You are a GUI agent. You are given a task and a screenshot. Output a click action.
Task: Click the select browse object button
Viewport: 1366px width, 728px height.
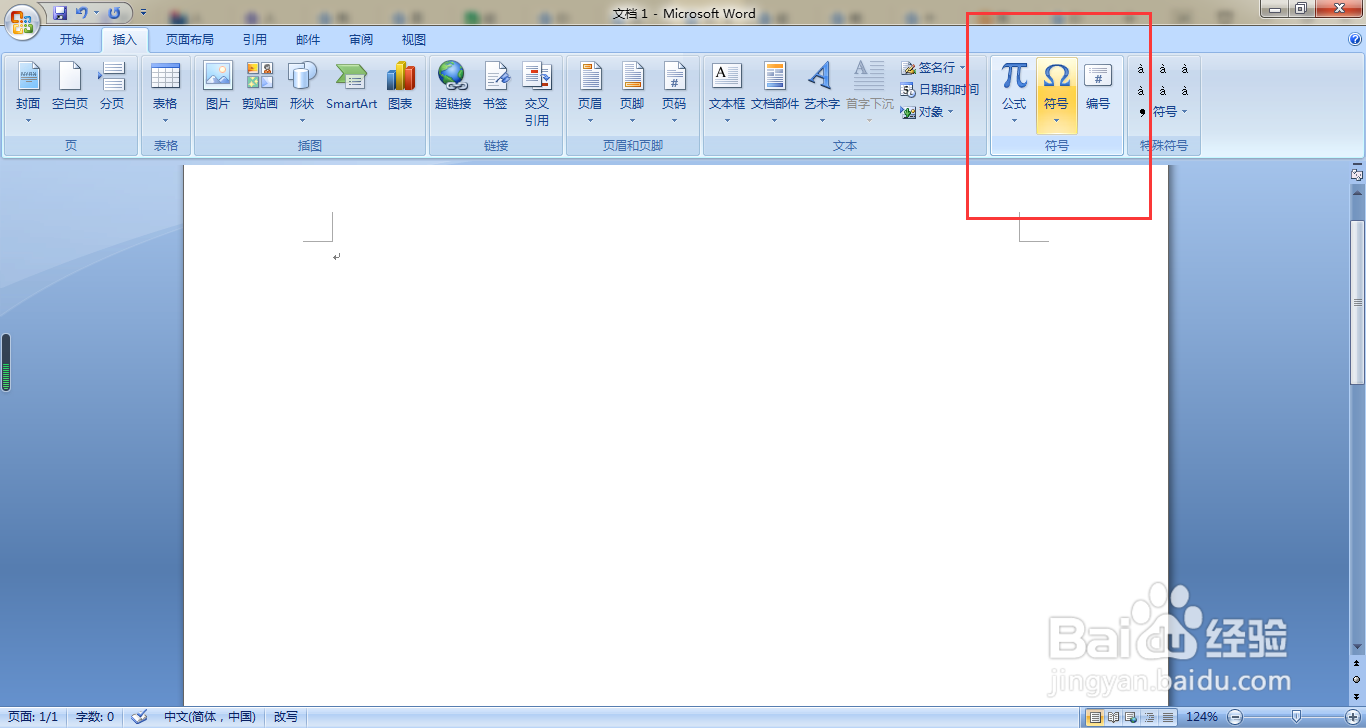pos(1357,679)
